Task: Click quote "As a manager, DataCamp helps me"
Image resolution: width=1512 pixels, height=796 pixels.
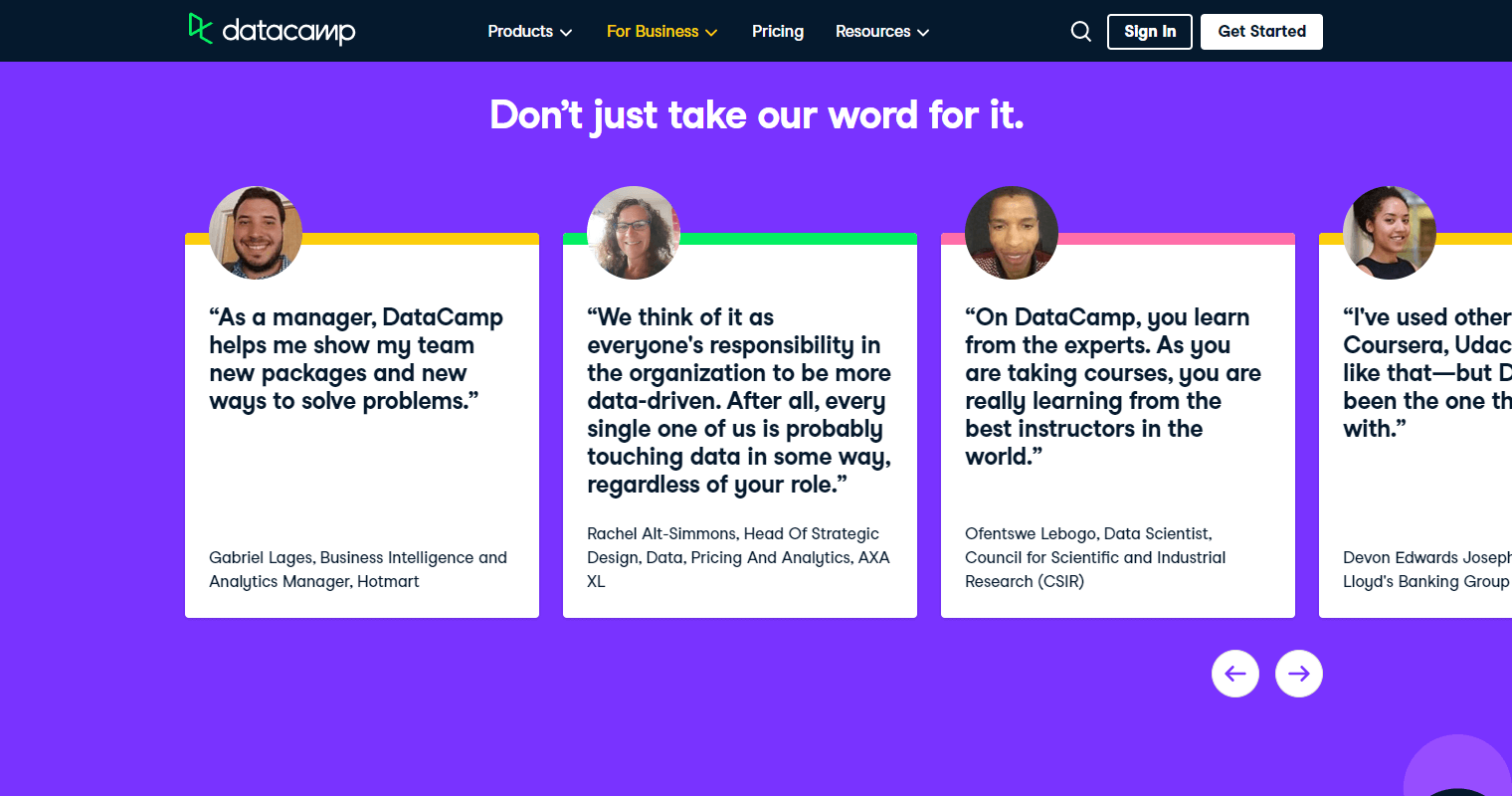Action: pyautogui.click(x=356, y=359)
